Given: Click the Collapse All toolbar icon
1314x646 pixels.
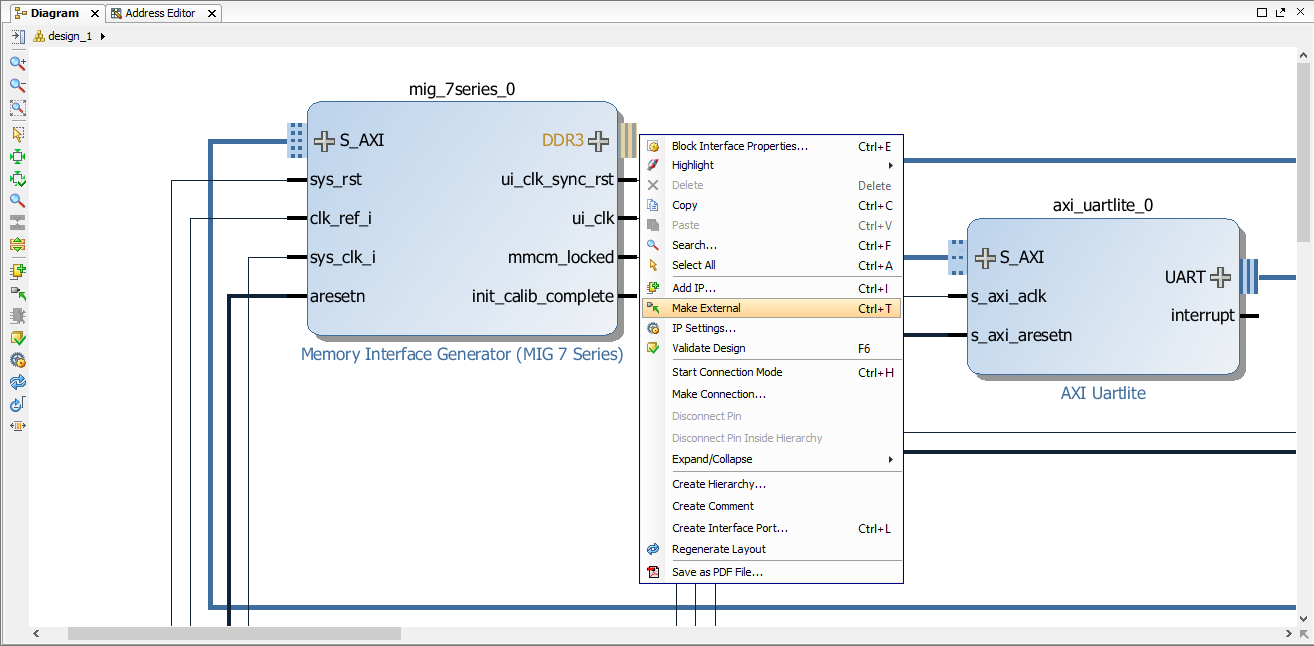Looking at the screenshot, I should [x=17, y=222].
